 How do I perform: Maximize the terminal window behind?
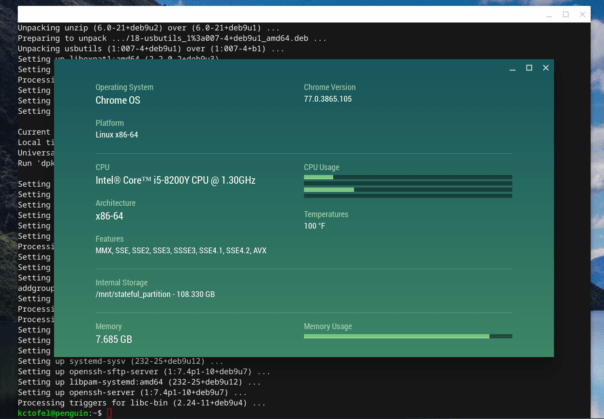point(566,14)
